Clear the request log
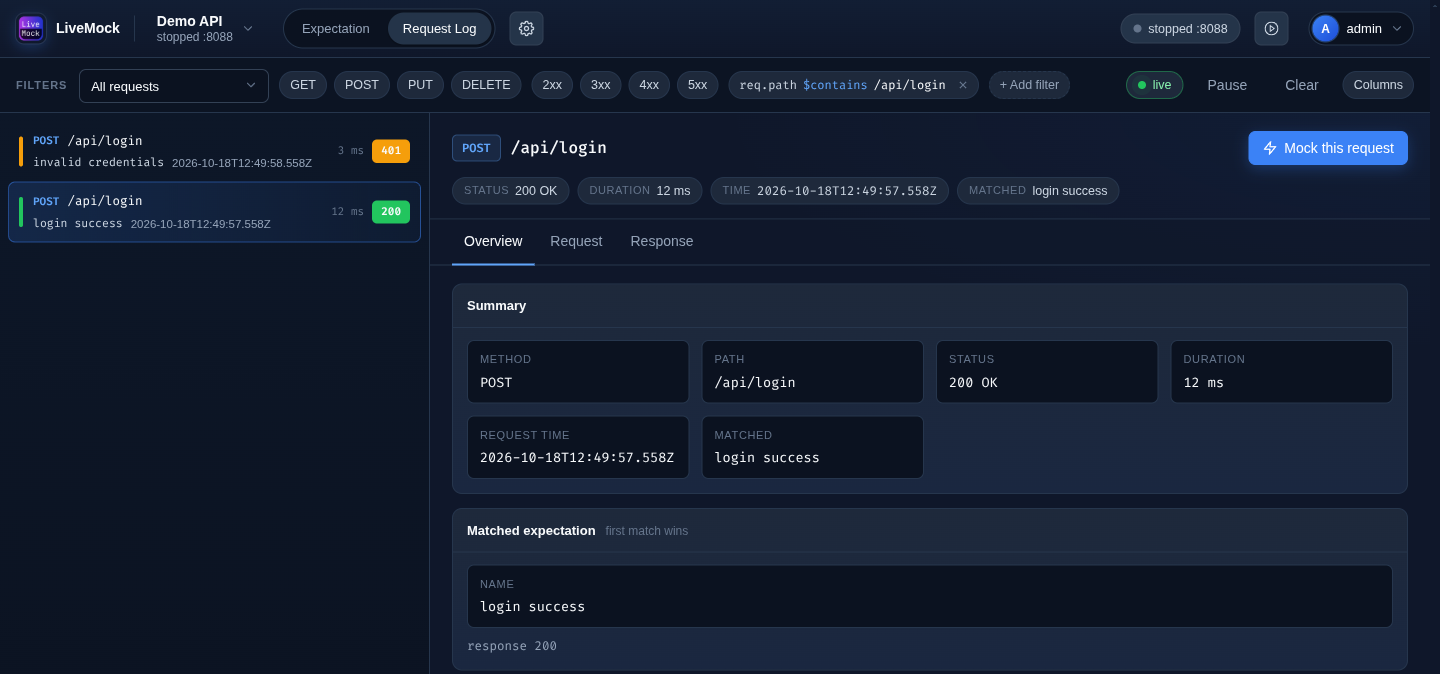The image size is (1440, 674). coord(1302,85)
